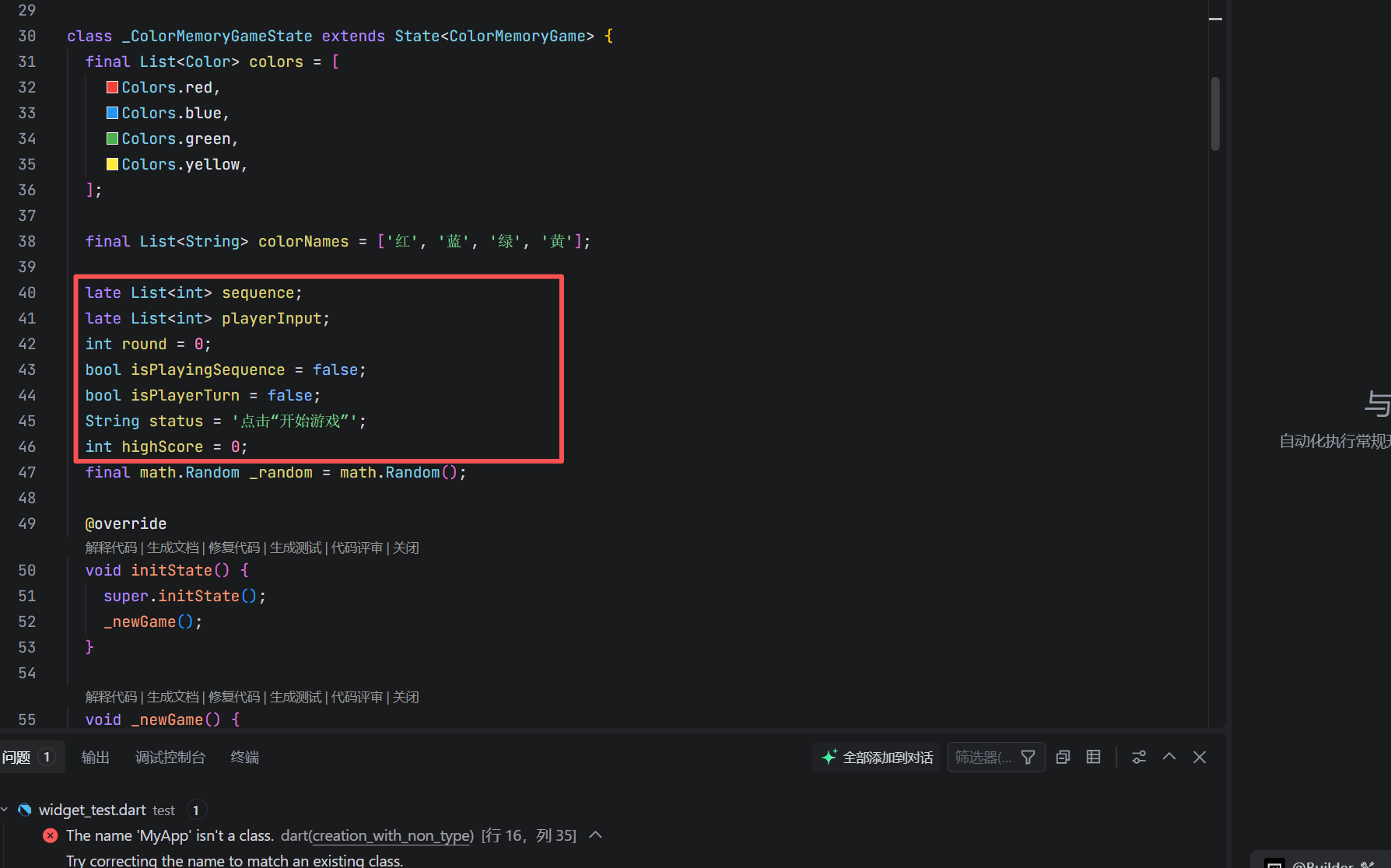1391x868 pixels.
Task: Click 'String status' on line 45
Action: click(144, 421)
